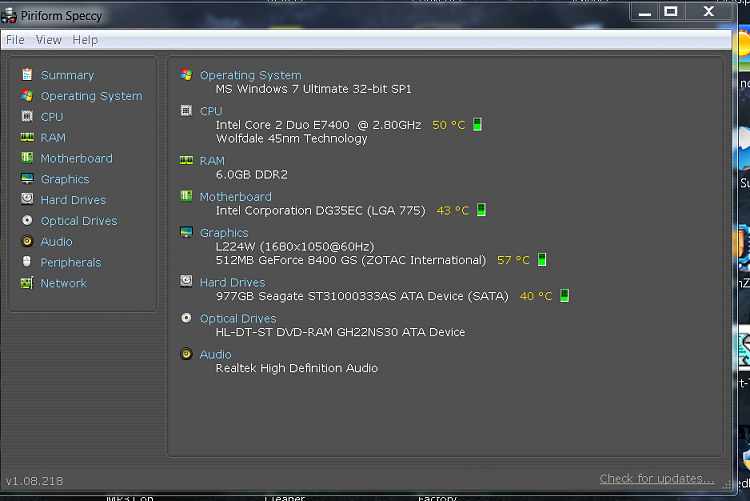This screenshot has width=750, height=501.
Task: Click the Network card icon in sidebar
Action: click(x=27, y=283)
